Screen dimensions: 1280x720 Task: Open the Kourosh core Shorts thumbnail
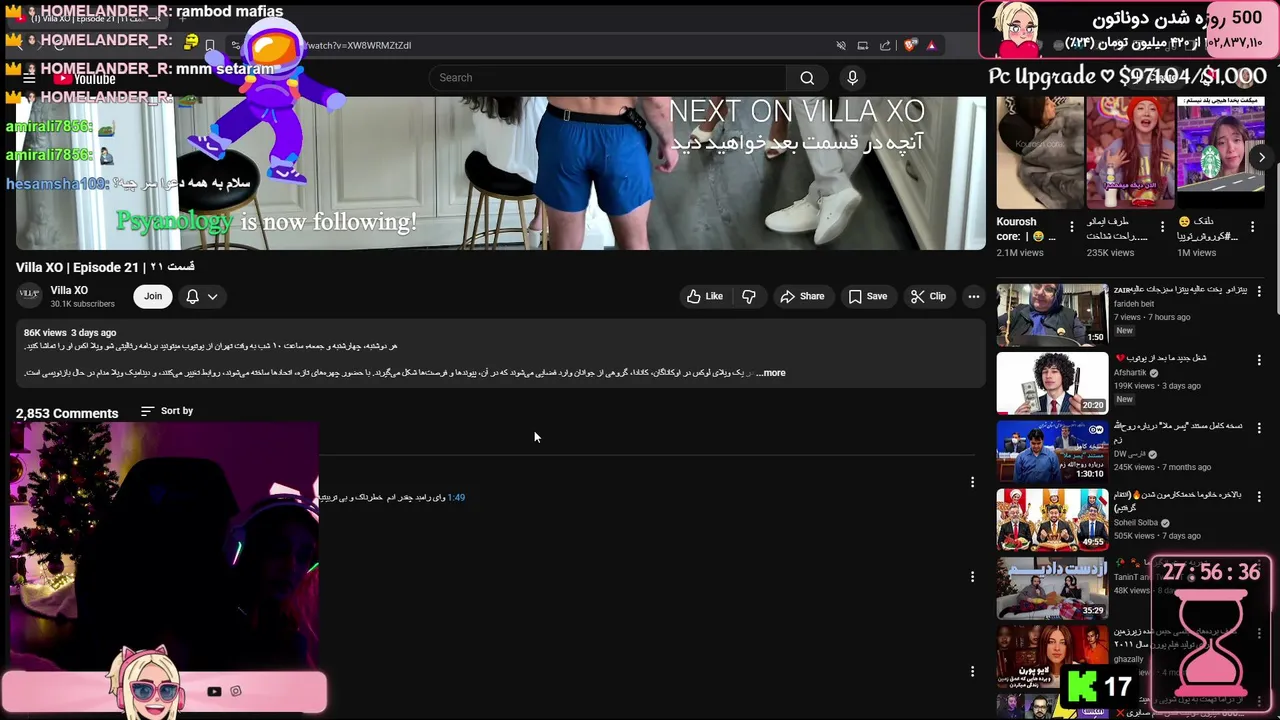pyautogui.click(x=1040, y=152)
